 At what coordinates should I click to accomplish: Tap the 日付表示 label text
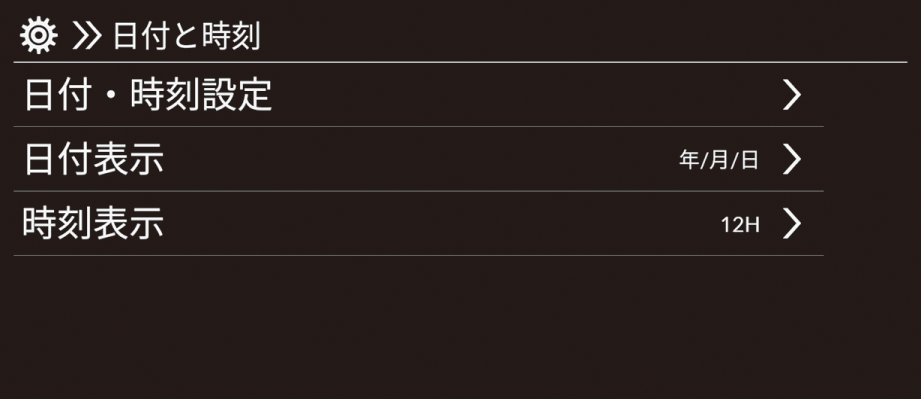pos(93,160)
